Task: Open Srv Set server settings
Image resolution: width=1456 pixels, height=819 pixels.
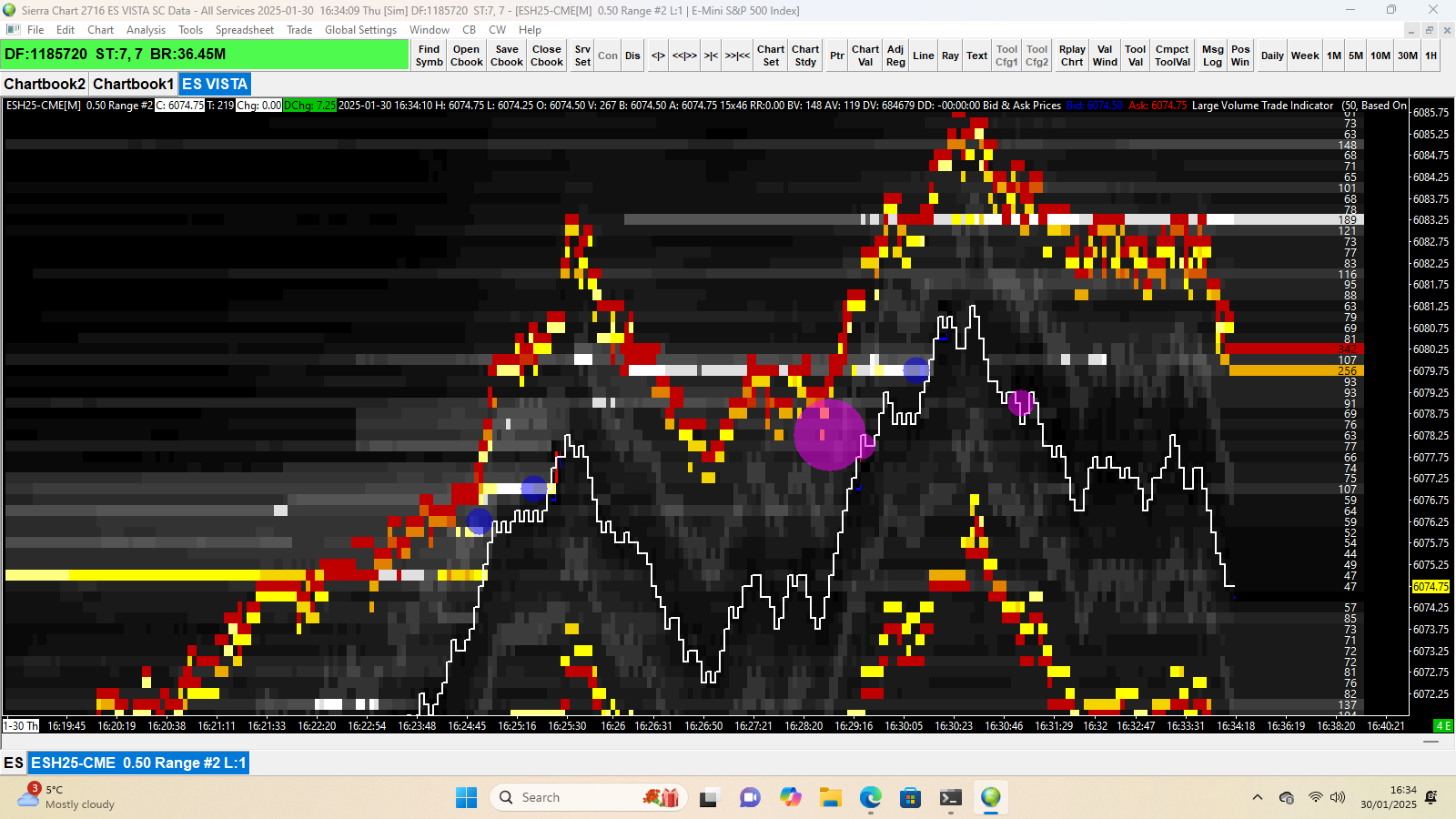Action: (582, 56)
